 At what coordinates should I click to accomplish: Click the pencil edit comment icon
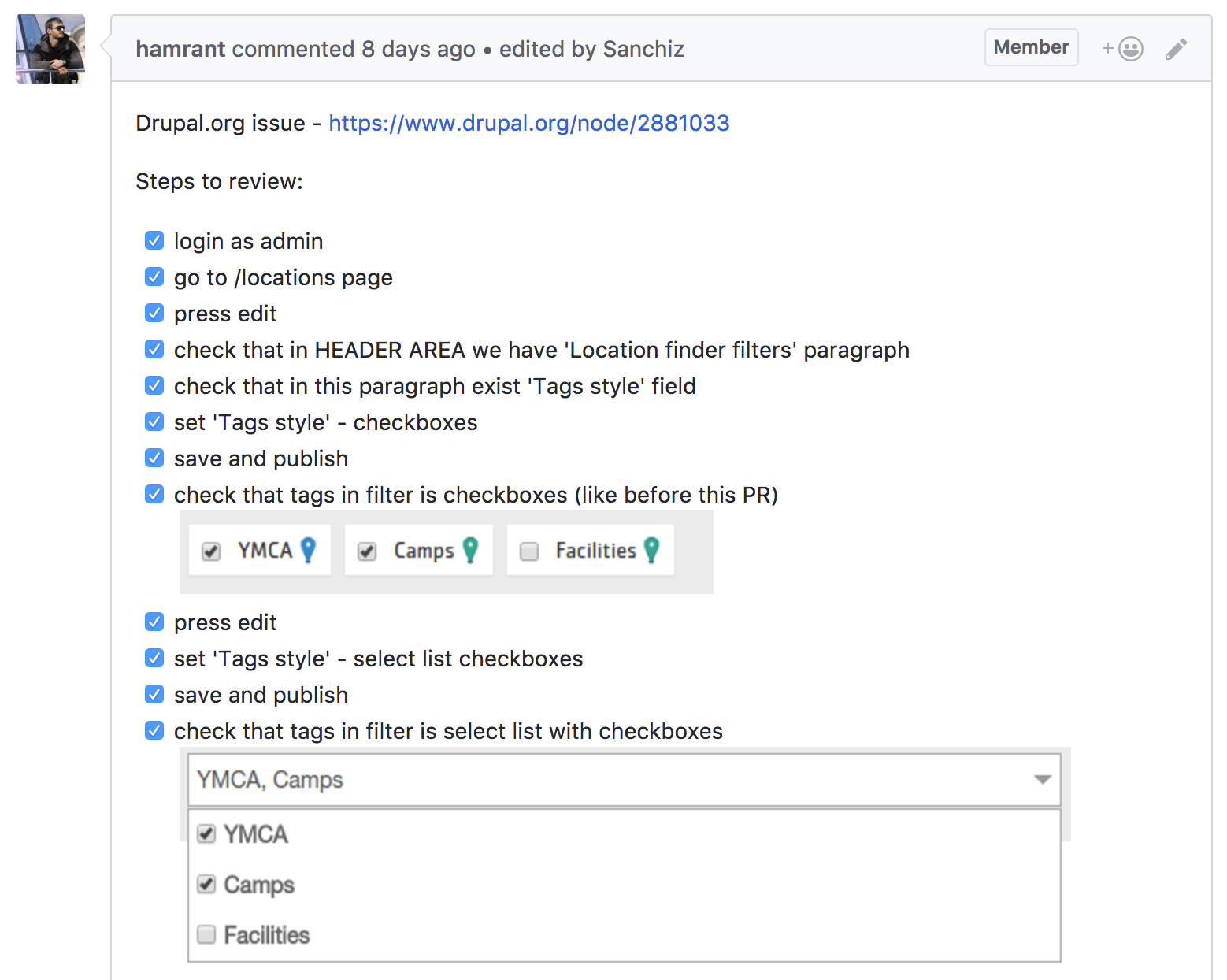tap(1176, 49)
